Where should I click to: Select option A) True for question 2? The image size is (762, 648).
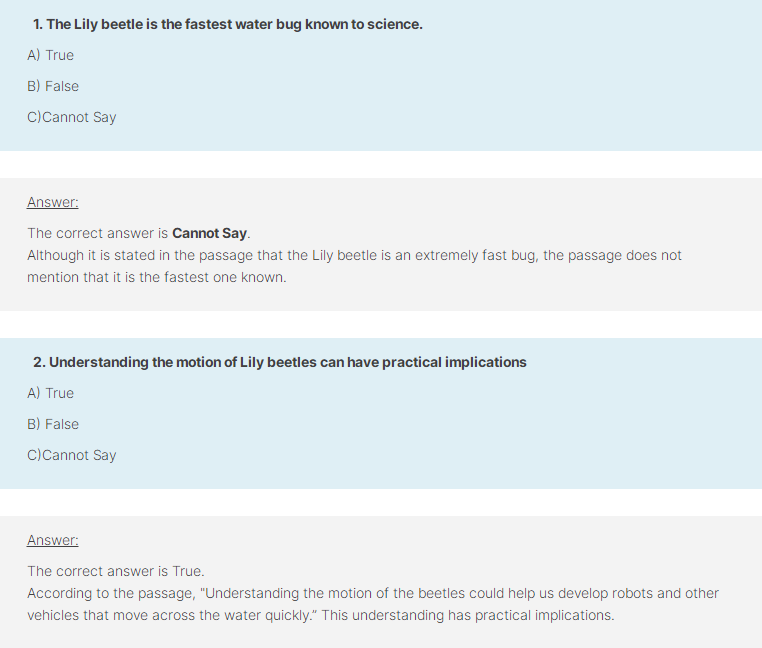coord(51,393)
